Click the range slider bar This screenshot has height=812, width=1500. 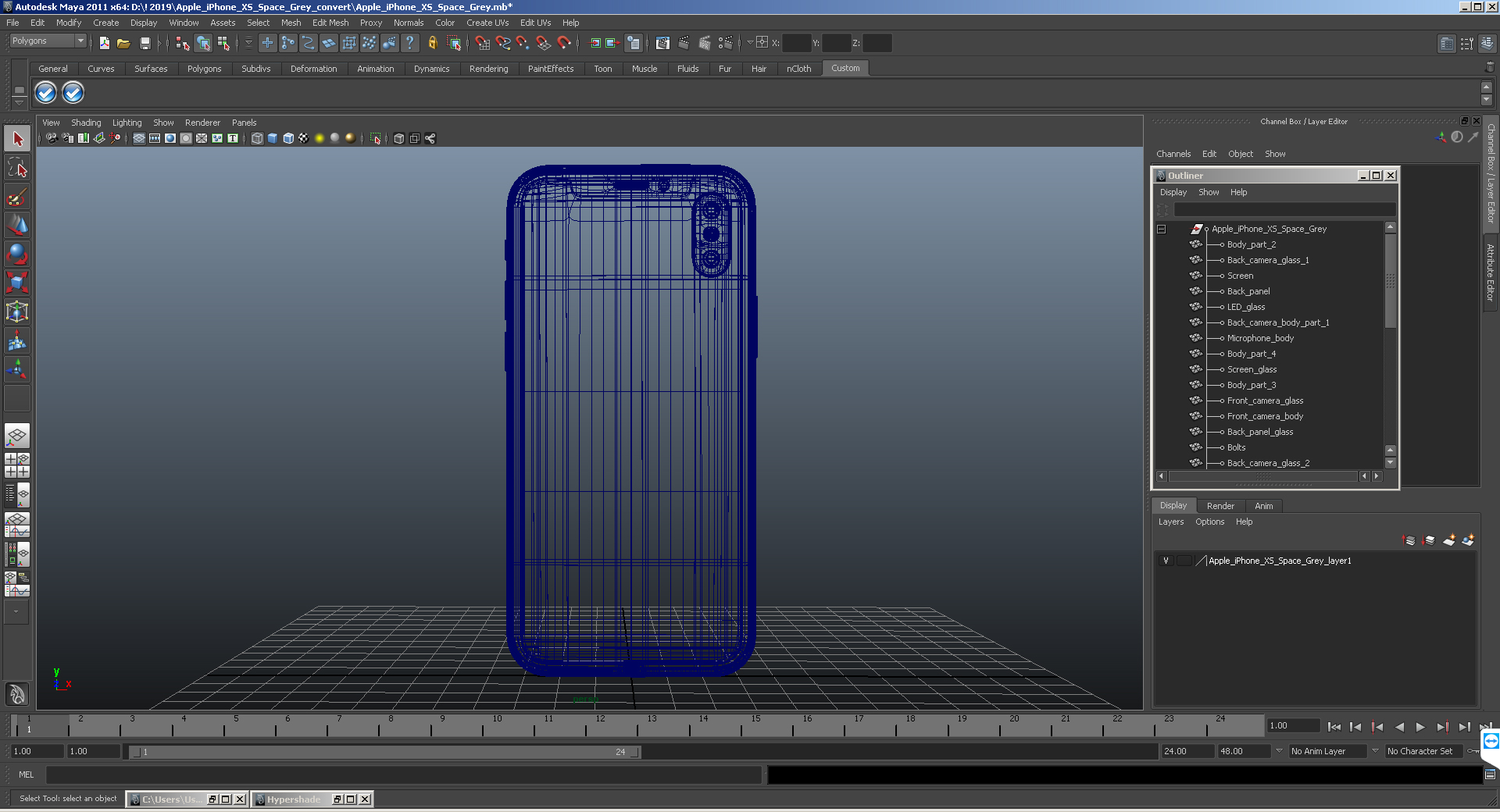(x=385, y=752)
